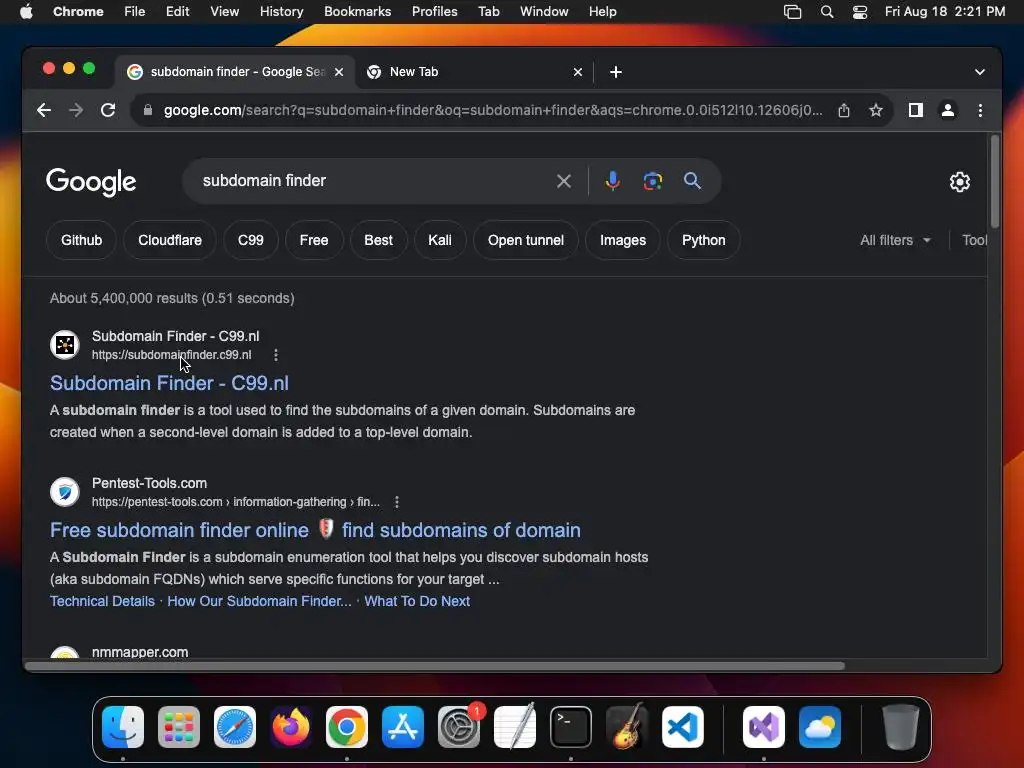Open more options for Pentest-Tools result
Viewport: 1024px width, 768px height.
coord(396,502)
